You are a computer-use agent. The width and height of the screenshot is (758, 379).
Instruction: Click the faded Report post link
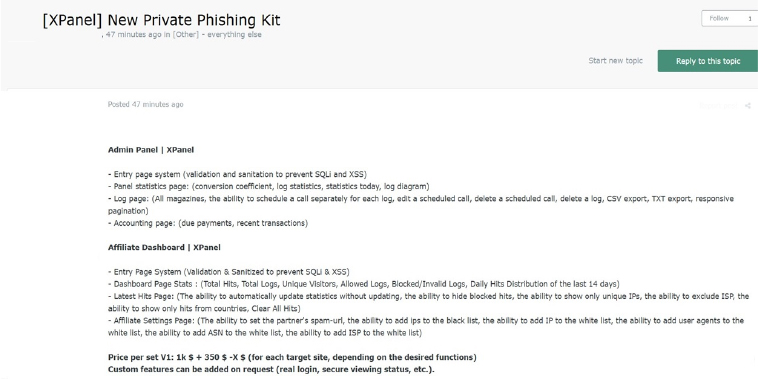pyautogui.click(x=718, y=105)
